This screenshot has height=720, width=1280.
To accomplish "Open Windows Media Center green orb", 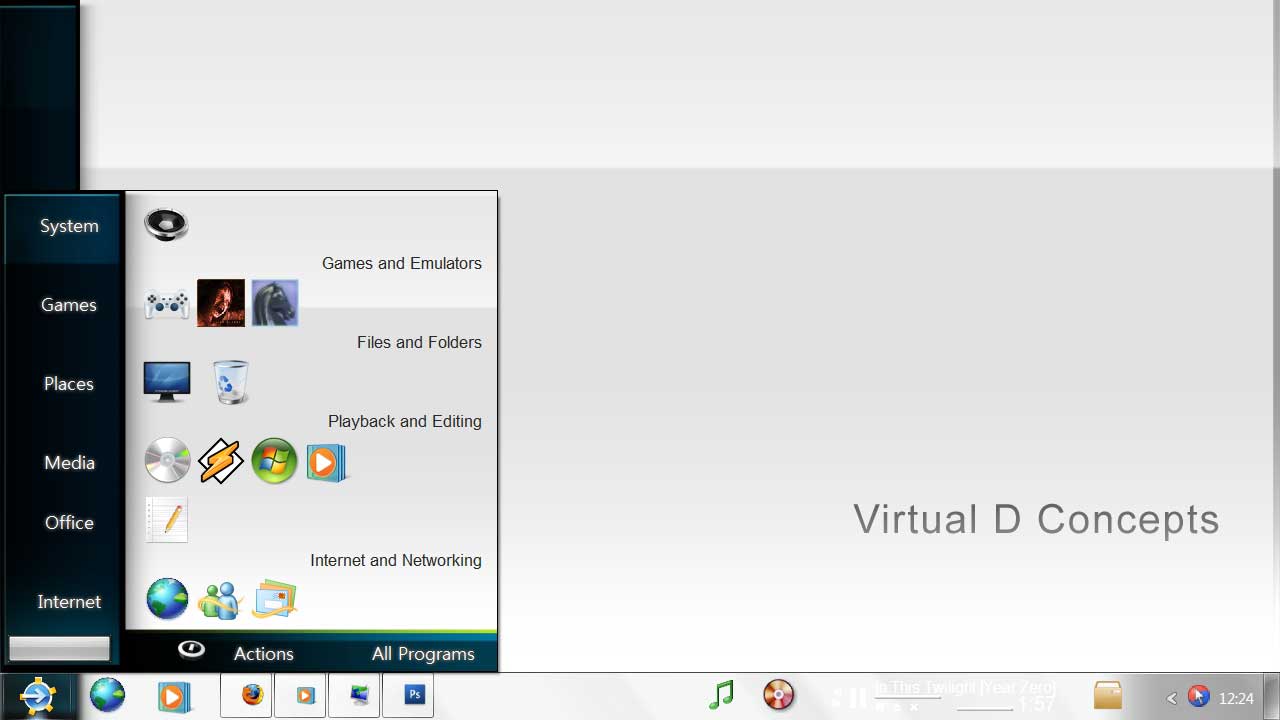I will [274, 462].
